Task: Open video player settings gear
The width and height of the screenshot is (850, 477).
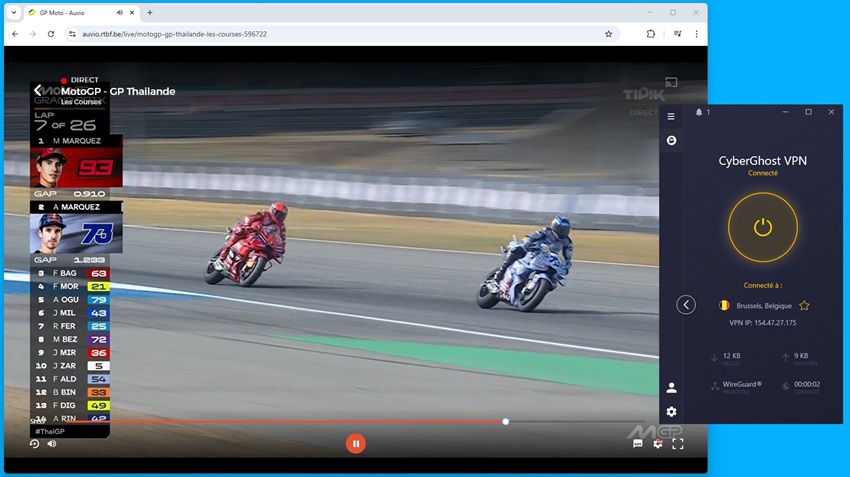Action: click(658, 444)
